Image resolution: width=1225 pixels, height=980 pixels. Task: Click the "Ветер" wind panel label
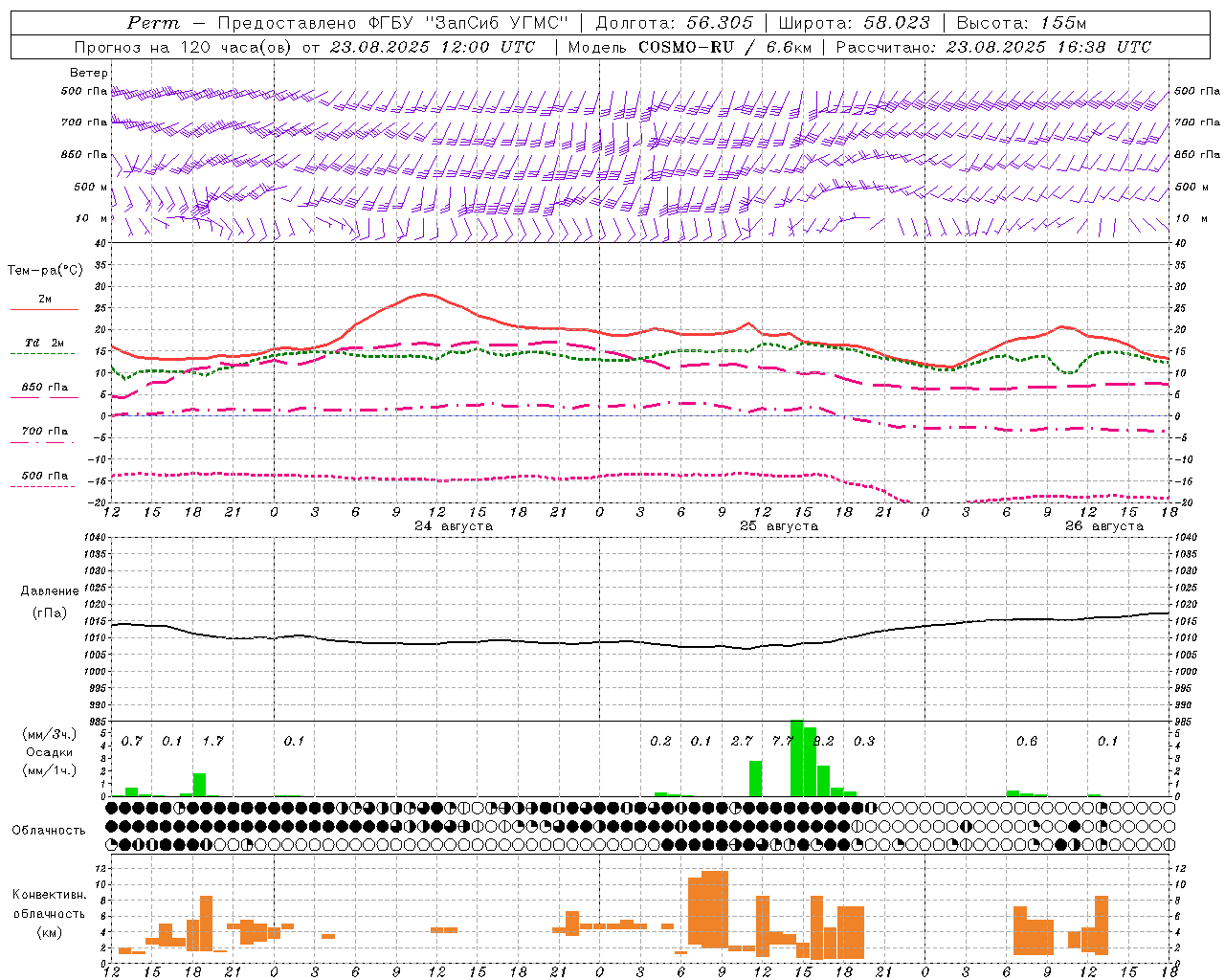click(x=89, y=73)
